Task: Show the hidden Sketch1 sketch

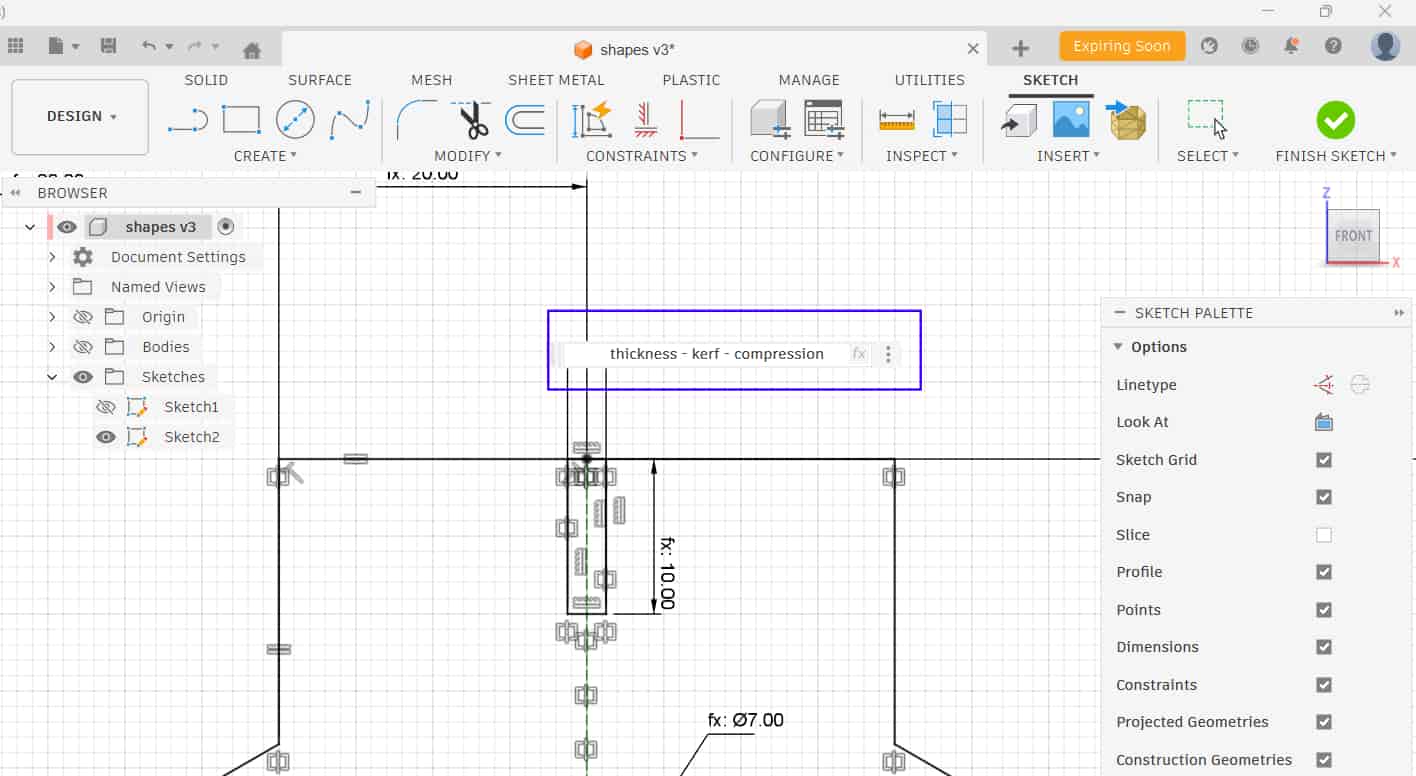Action: 105,407
